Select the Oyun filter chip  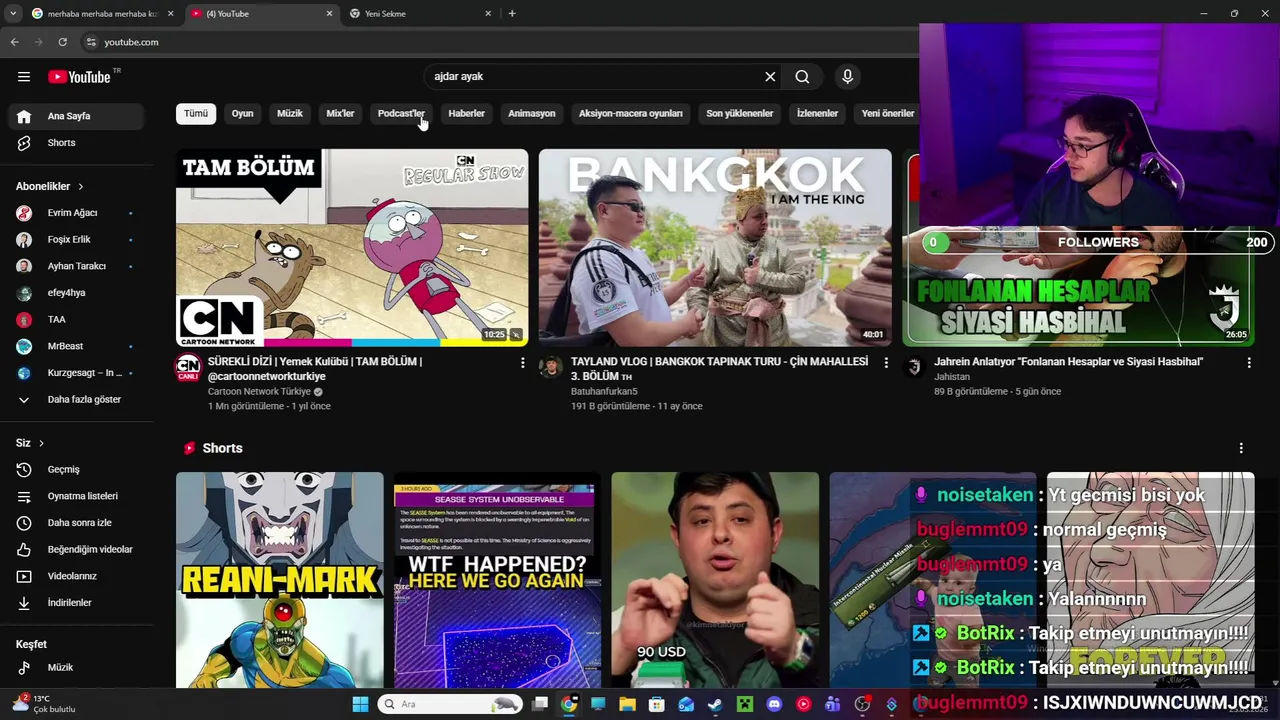[243, 113]
